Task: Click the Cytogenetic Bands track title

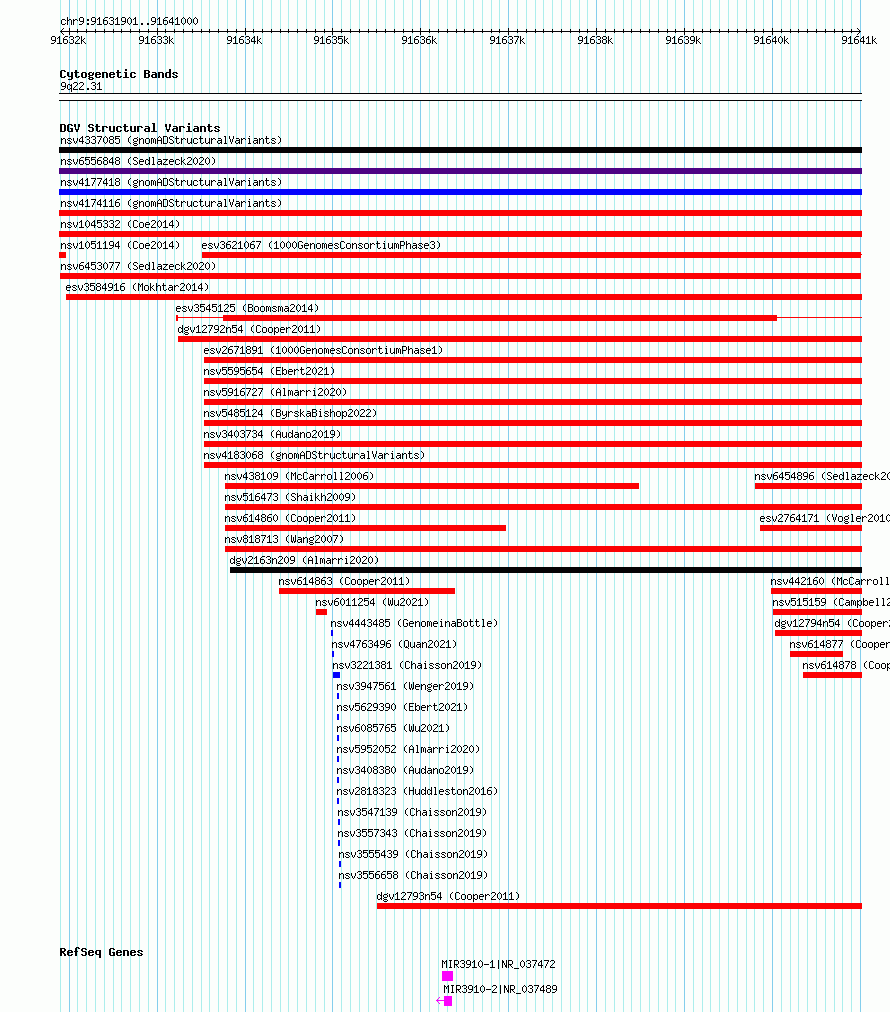Action: [x=119, y=74]
